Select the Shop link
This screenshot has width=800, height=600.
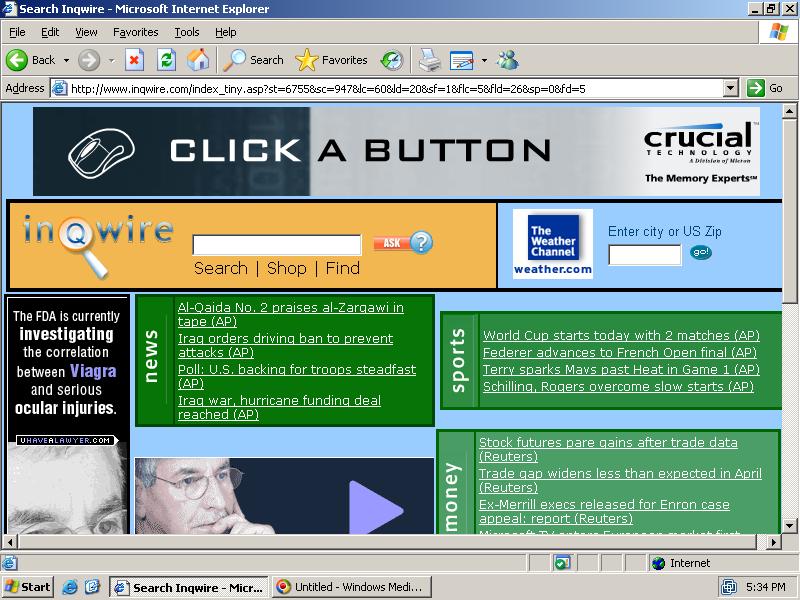[287, 268]
